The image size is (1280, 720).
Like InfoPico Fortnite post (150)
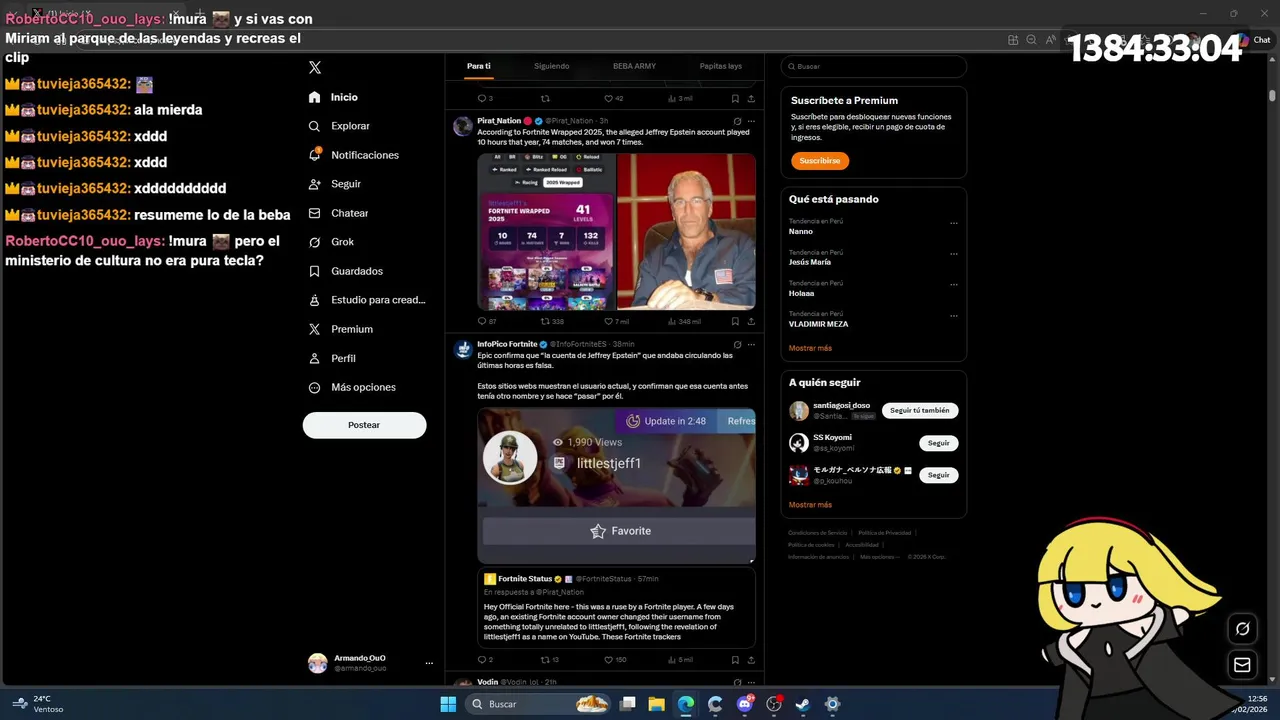coord(615,659)
